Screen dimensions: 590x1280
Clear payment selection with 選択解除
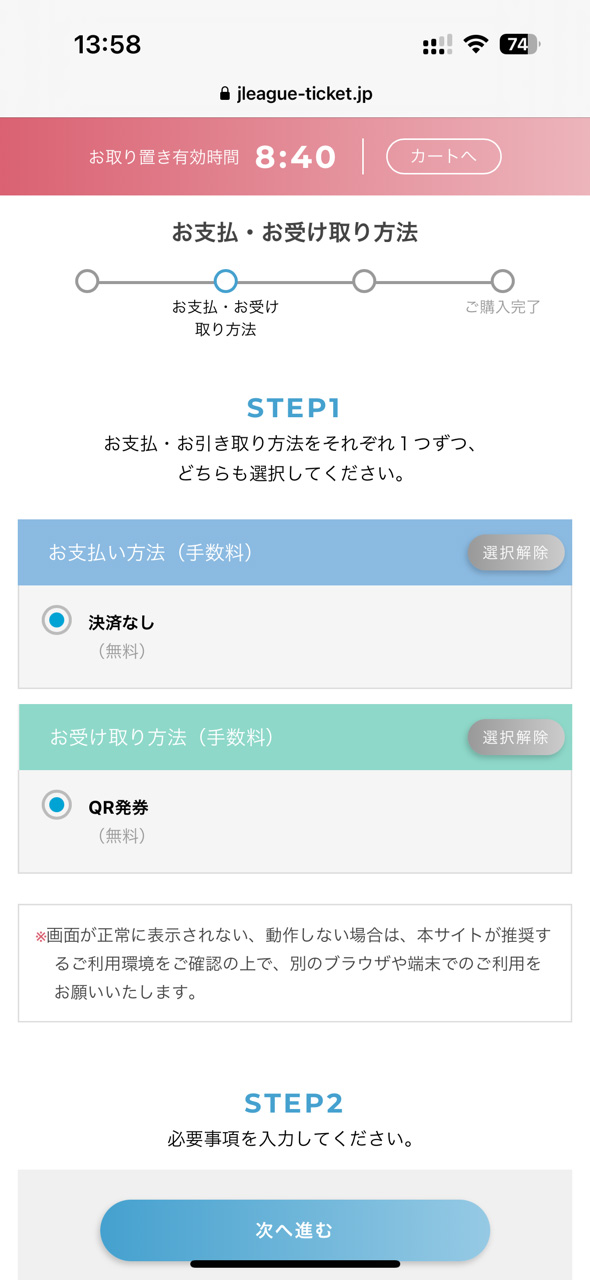tap(515, 552)
